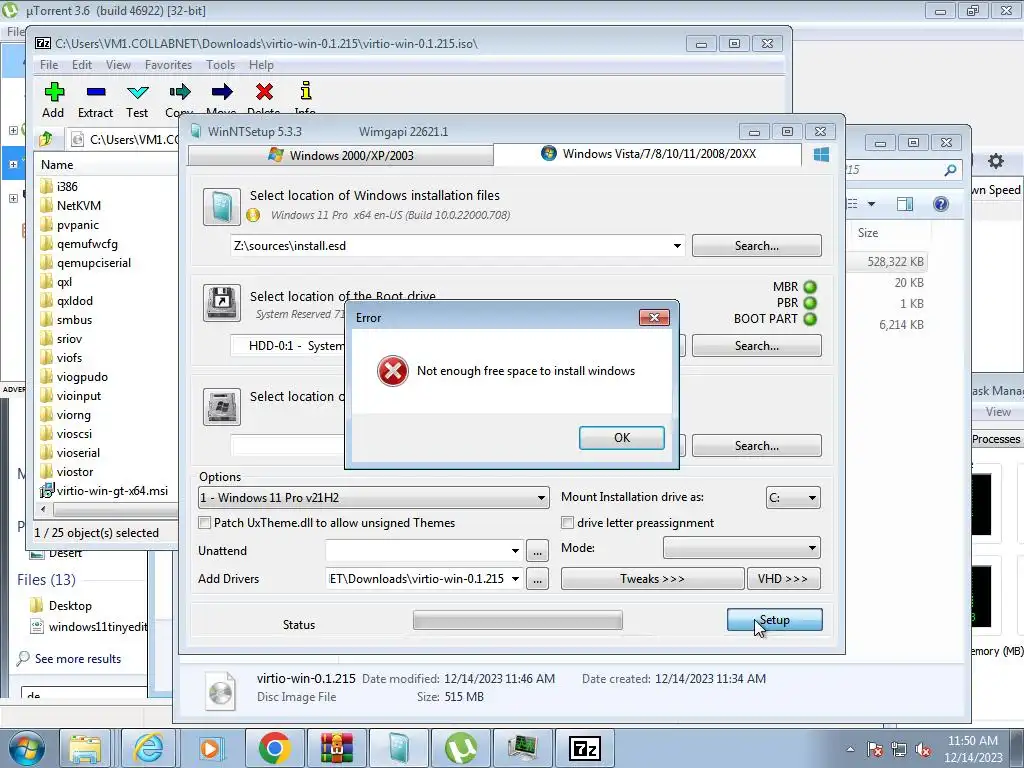Open the Explorer view options dropdown arrow

coord(871,204)
